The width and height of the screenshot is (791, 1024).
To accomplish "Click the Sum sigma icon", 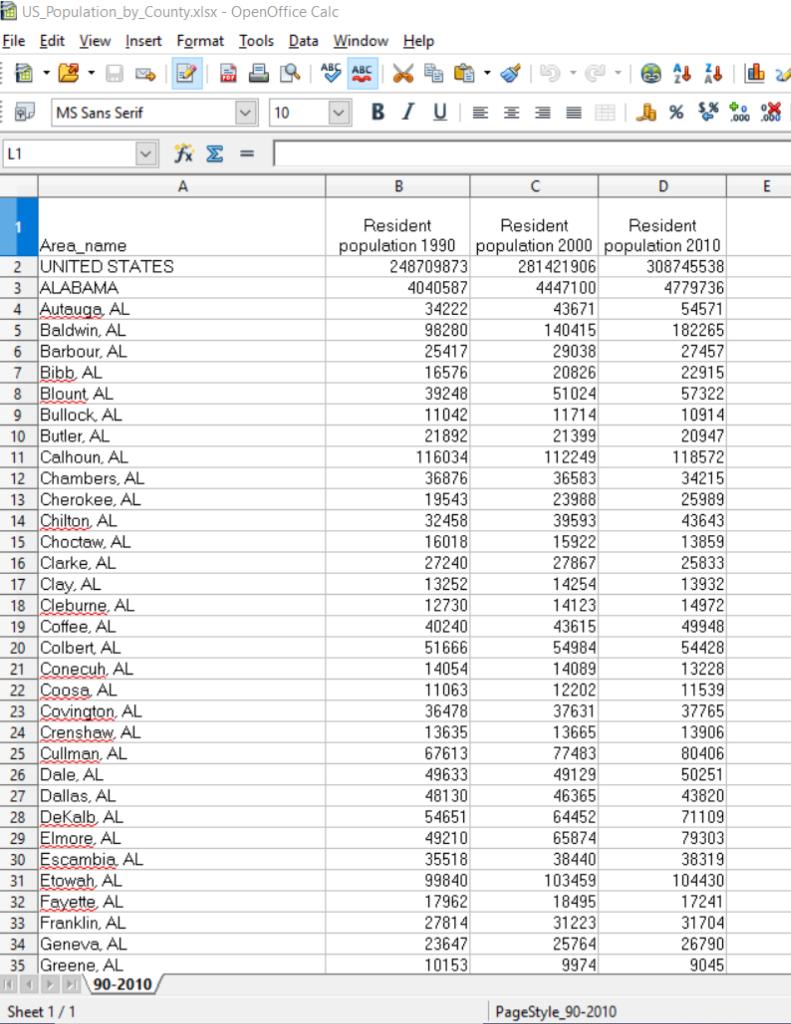I will (x=214, y=153).
